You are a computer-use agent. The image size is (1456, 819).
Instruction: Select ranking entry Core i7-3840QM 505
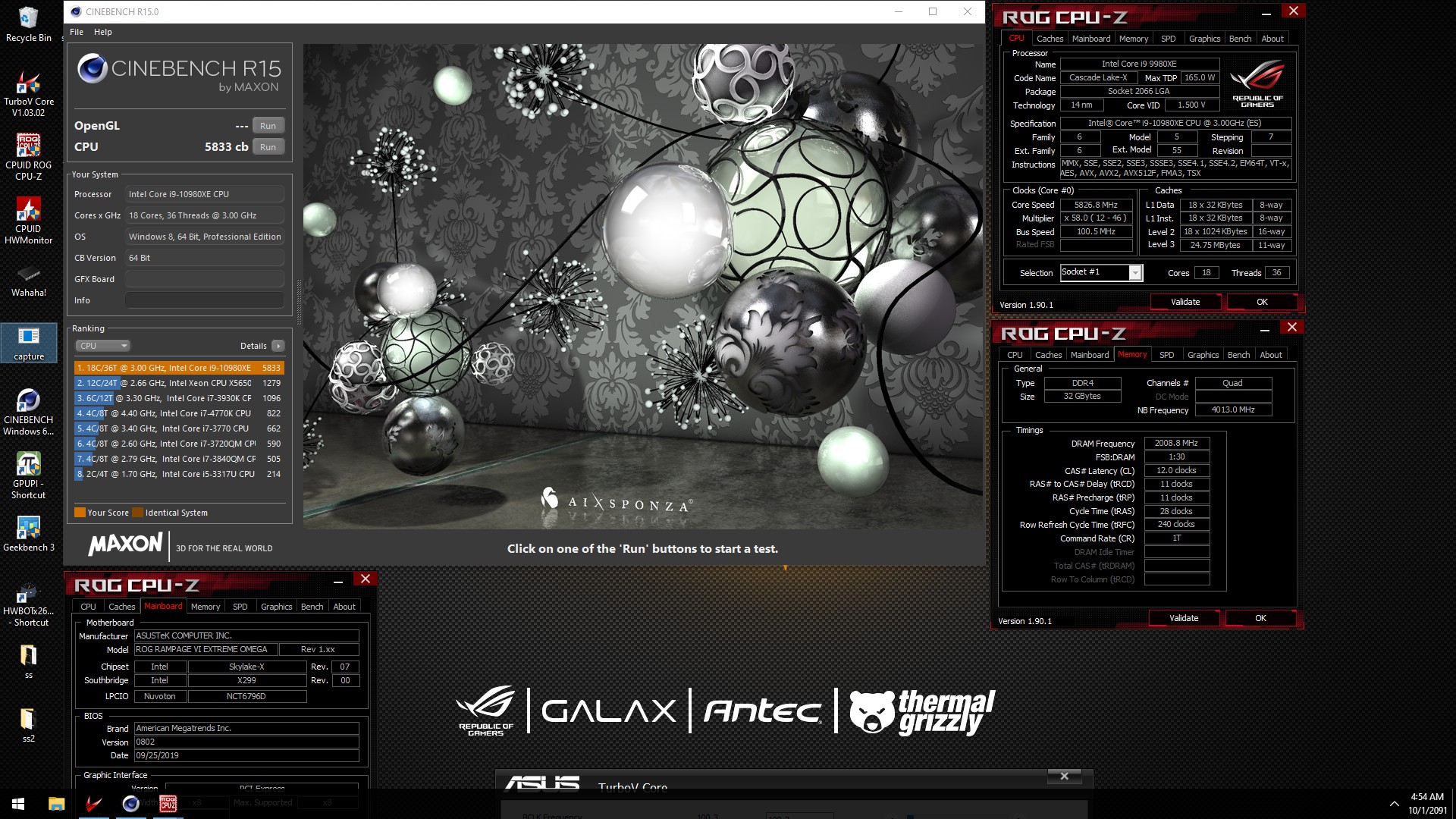tap(179, 459)
